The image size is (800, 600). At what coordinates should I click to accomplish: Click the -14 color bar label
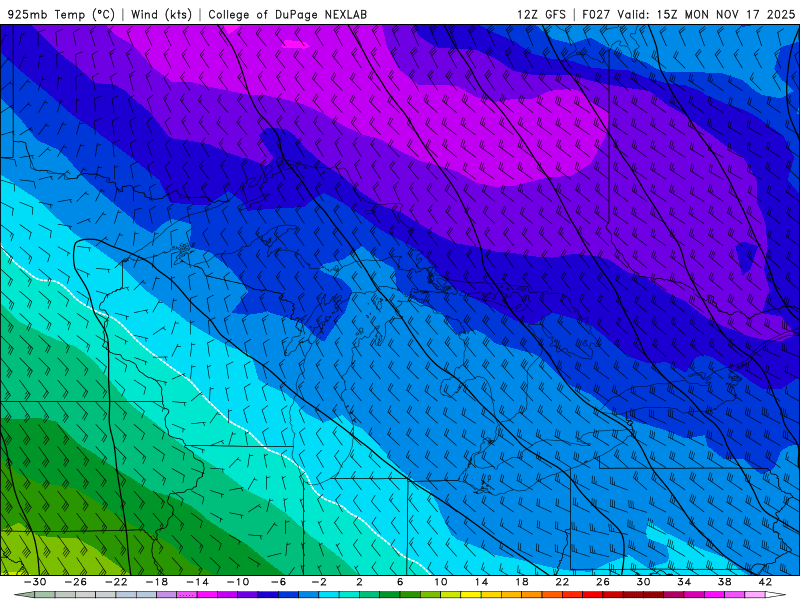197,582
